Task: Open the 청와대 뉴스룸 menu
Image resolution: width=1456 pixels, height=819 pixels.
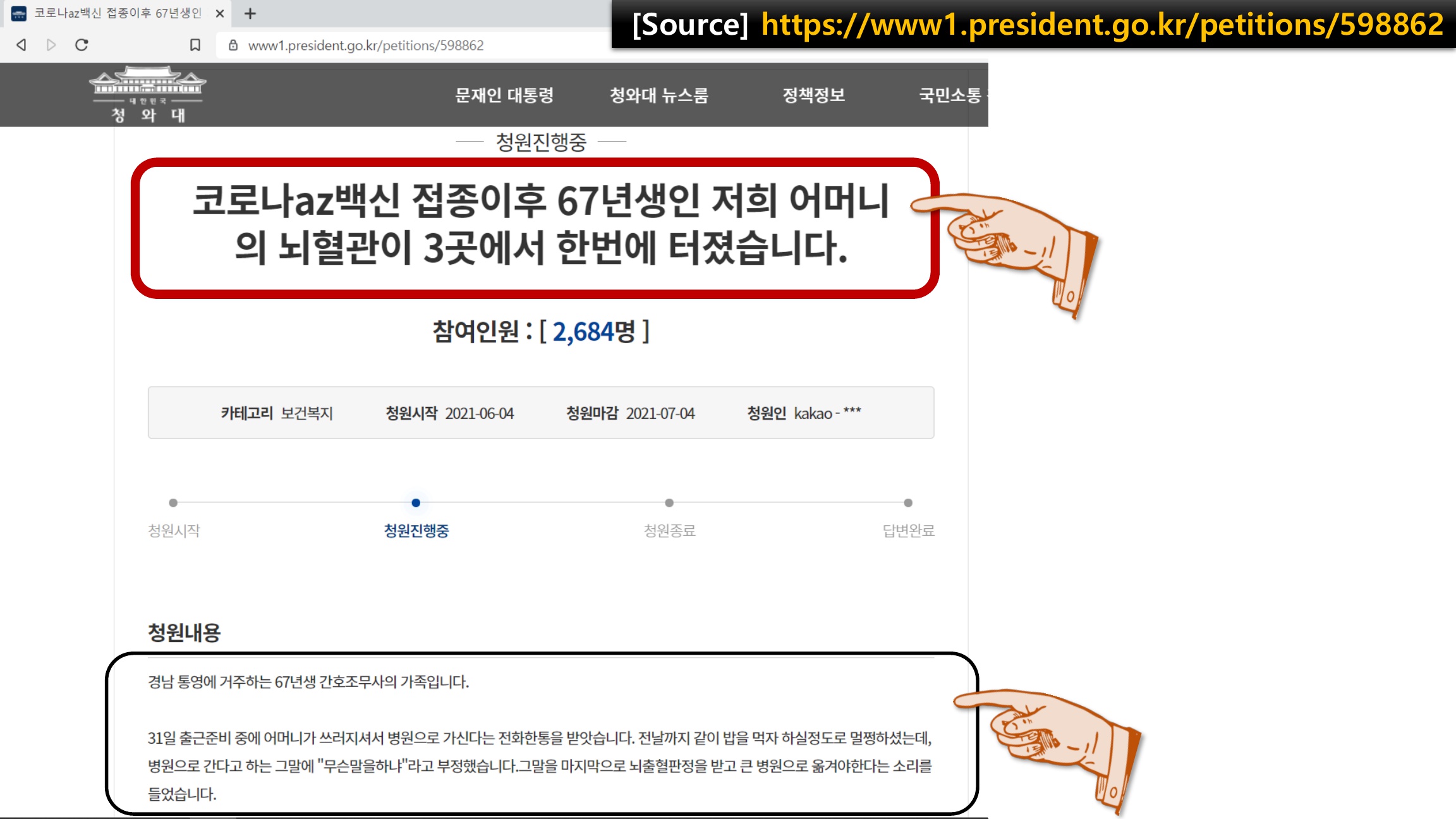Action: [658, 95]
